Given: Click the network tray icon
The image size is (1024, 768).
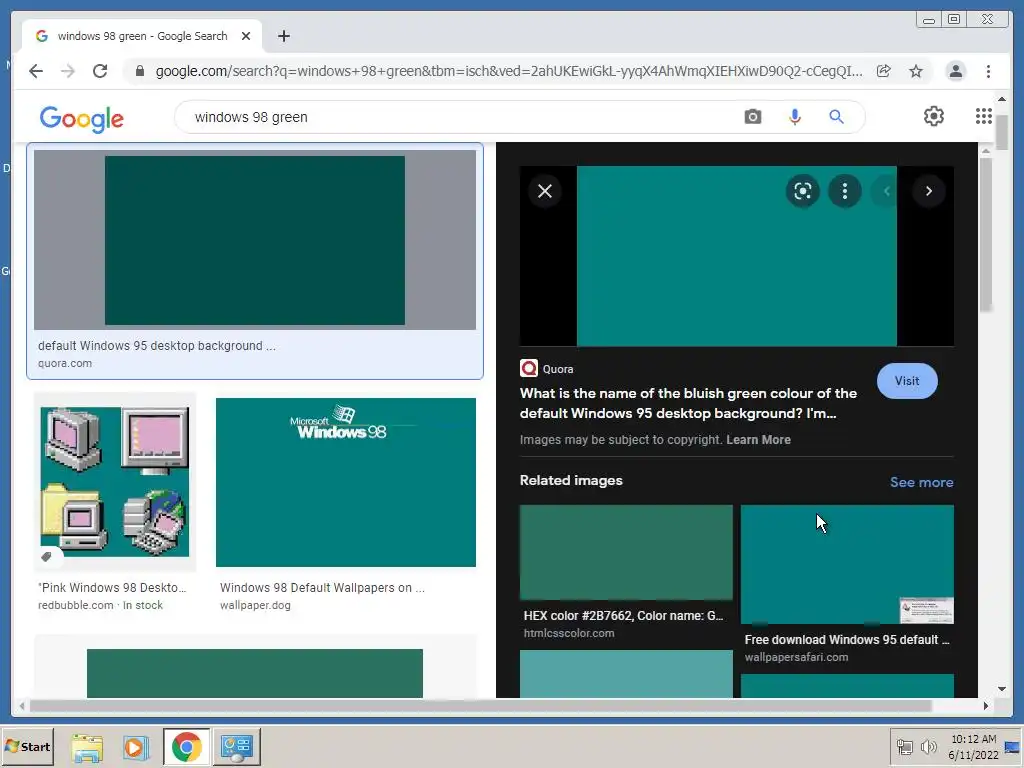Looking at the screenshot, I should click(x=904, y=747).
